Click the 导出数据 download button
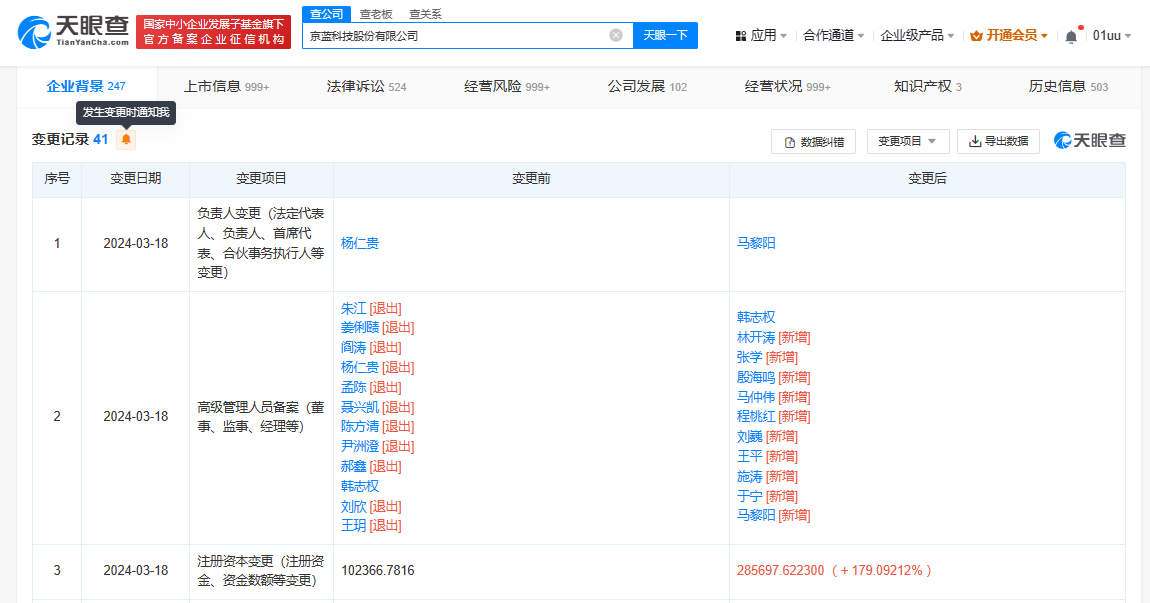Viewport: 1150px width, 603px height. [998, 142]
